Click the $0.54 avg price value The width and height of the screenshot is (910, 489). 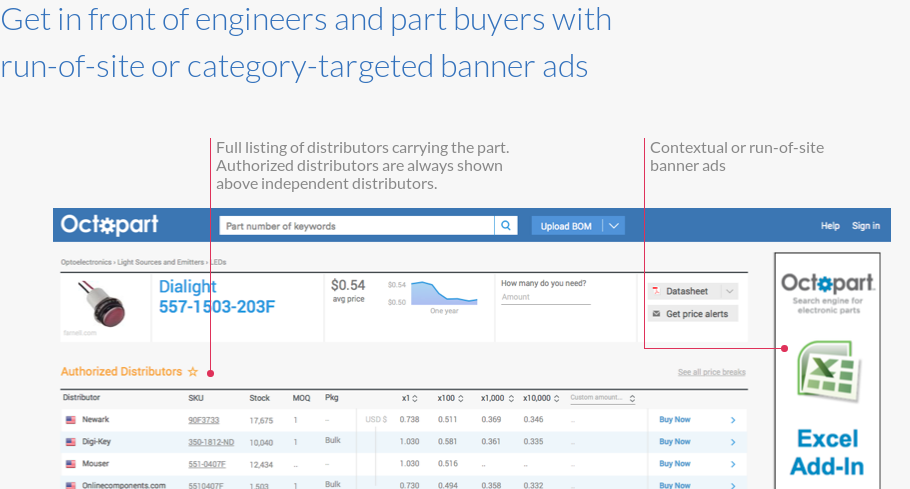(x=348, y=285)
